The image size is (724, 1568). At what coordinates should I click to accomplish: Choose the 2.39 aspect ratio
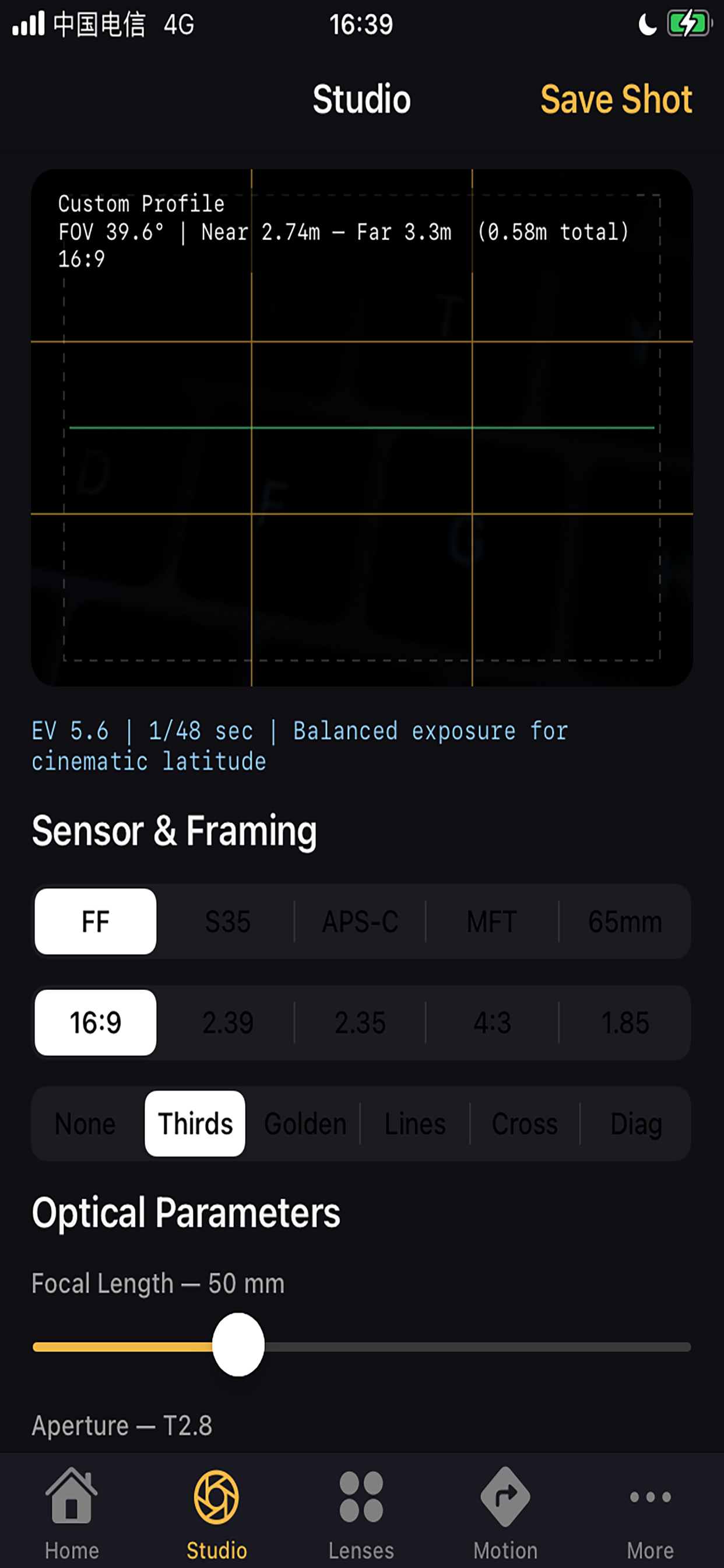point(227,1023)
